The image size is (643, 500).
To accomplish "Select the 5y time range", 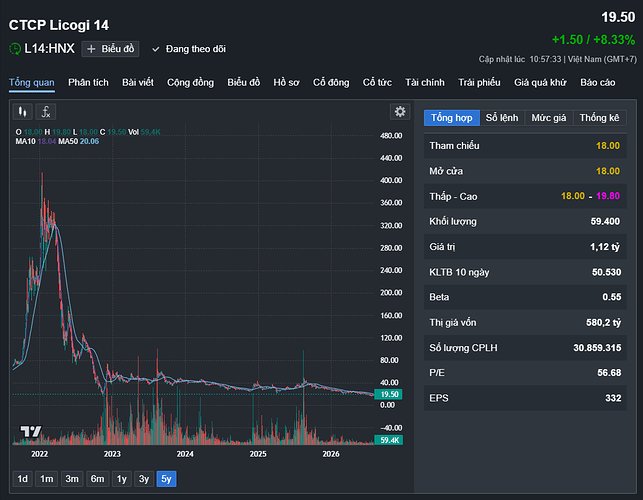I will [166, 479].
